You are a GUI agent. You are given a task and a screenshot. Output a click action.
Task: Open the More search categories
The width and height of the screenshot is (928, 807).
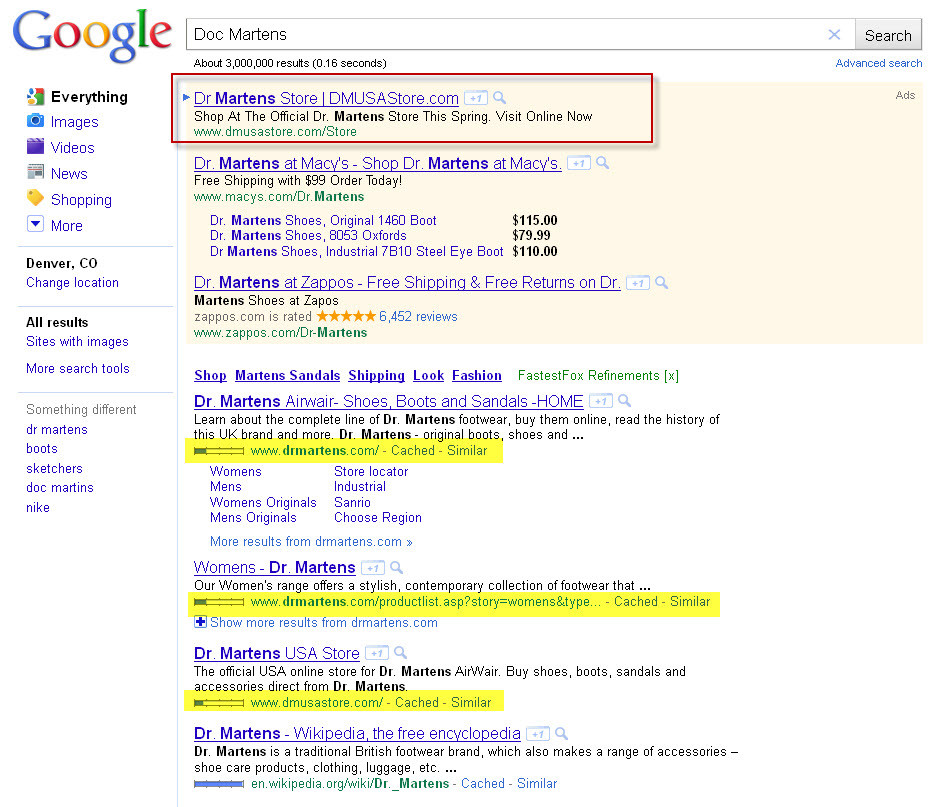(66, 226)
